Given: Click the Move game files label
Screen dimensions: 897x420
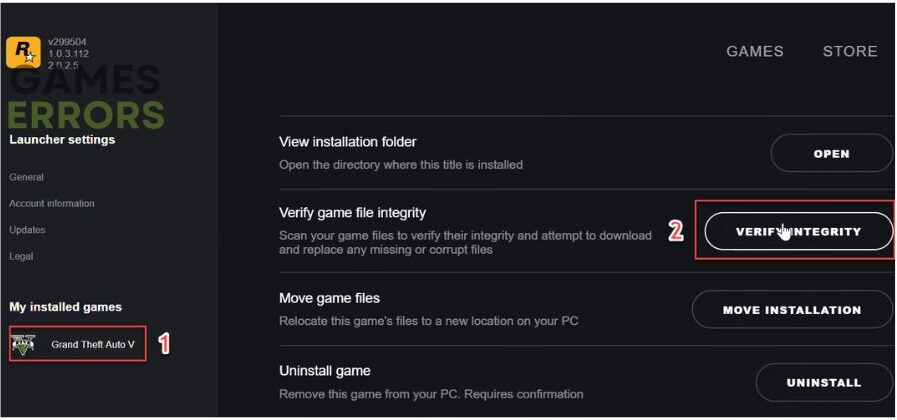Looking at the screenshot, I should 329,298.
